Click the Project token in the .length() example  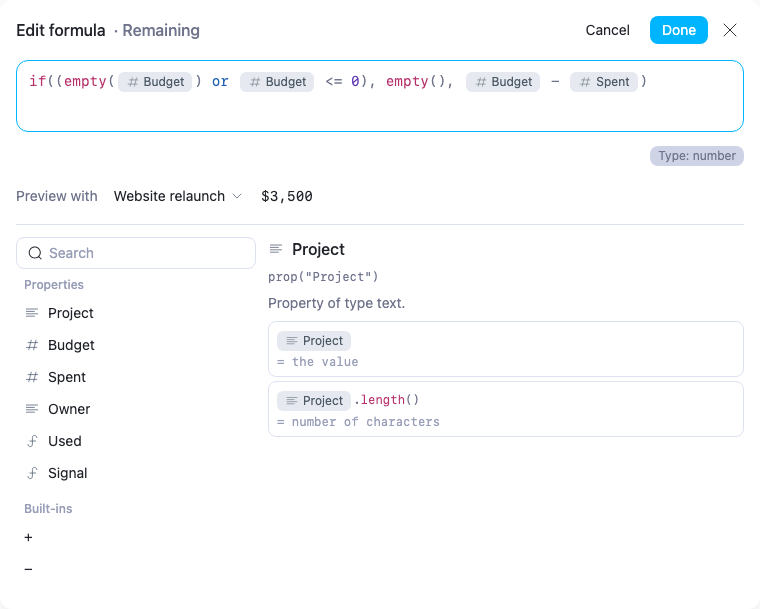pyautogui.click(x=314, y=401)
